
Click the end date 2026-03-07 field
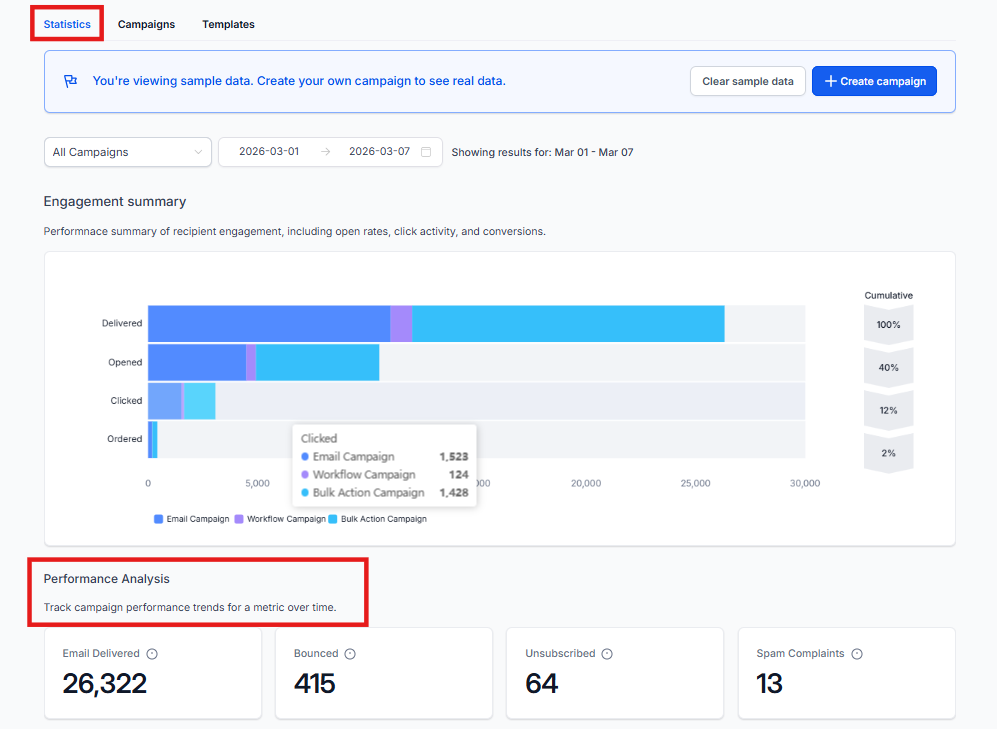click(x=379, y=152)
